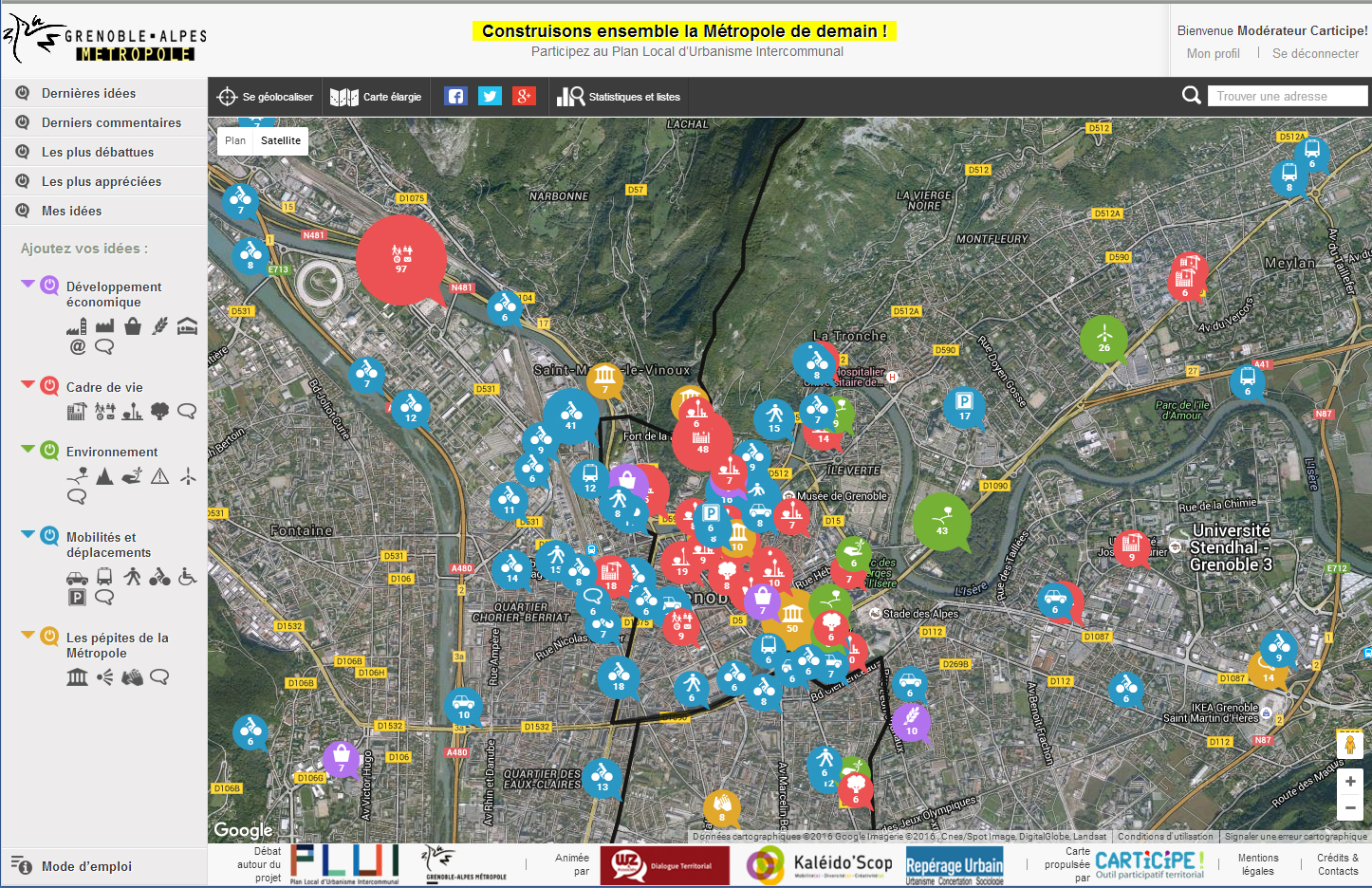
Task: Click the parking 'P' icon in the sidebar
Action: click(x=77, y=597)
